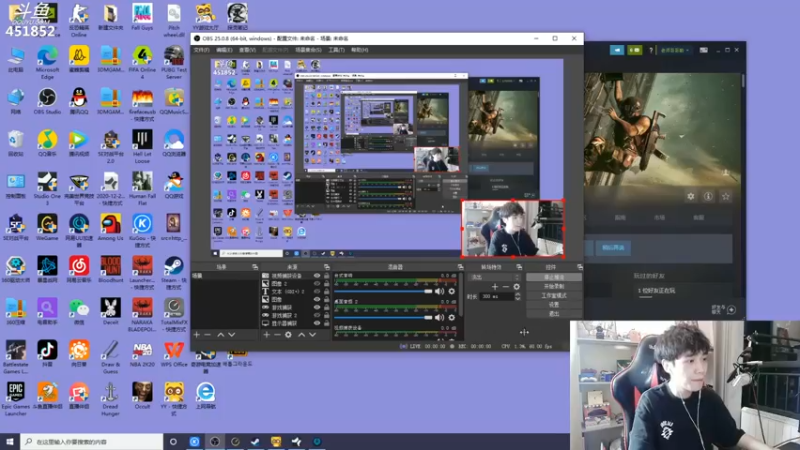Image resolution: width=800 pixels, height=450 pixels.
Task: Pop out the audio Mixer dock
Action: (460, 267)
